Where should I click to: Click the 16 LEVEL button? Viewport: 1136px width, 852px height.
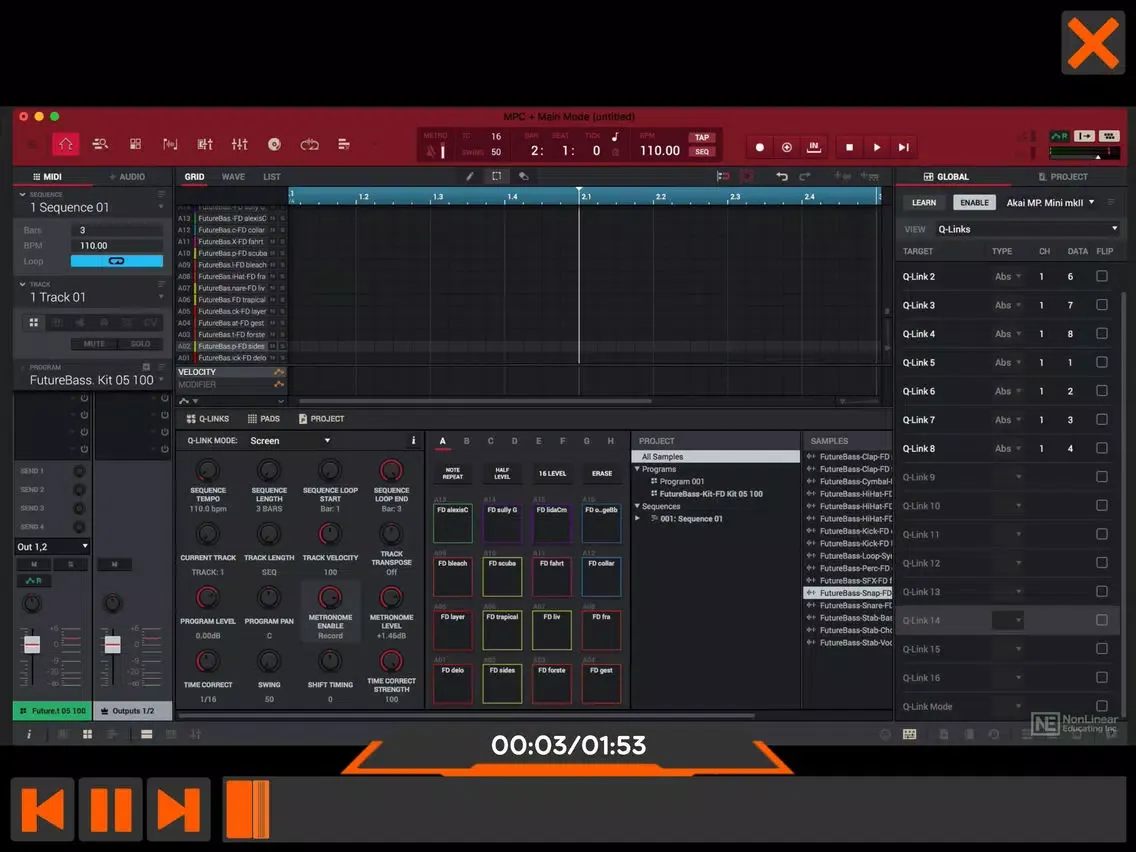click(552, 473)
